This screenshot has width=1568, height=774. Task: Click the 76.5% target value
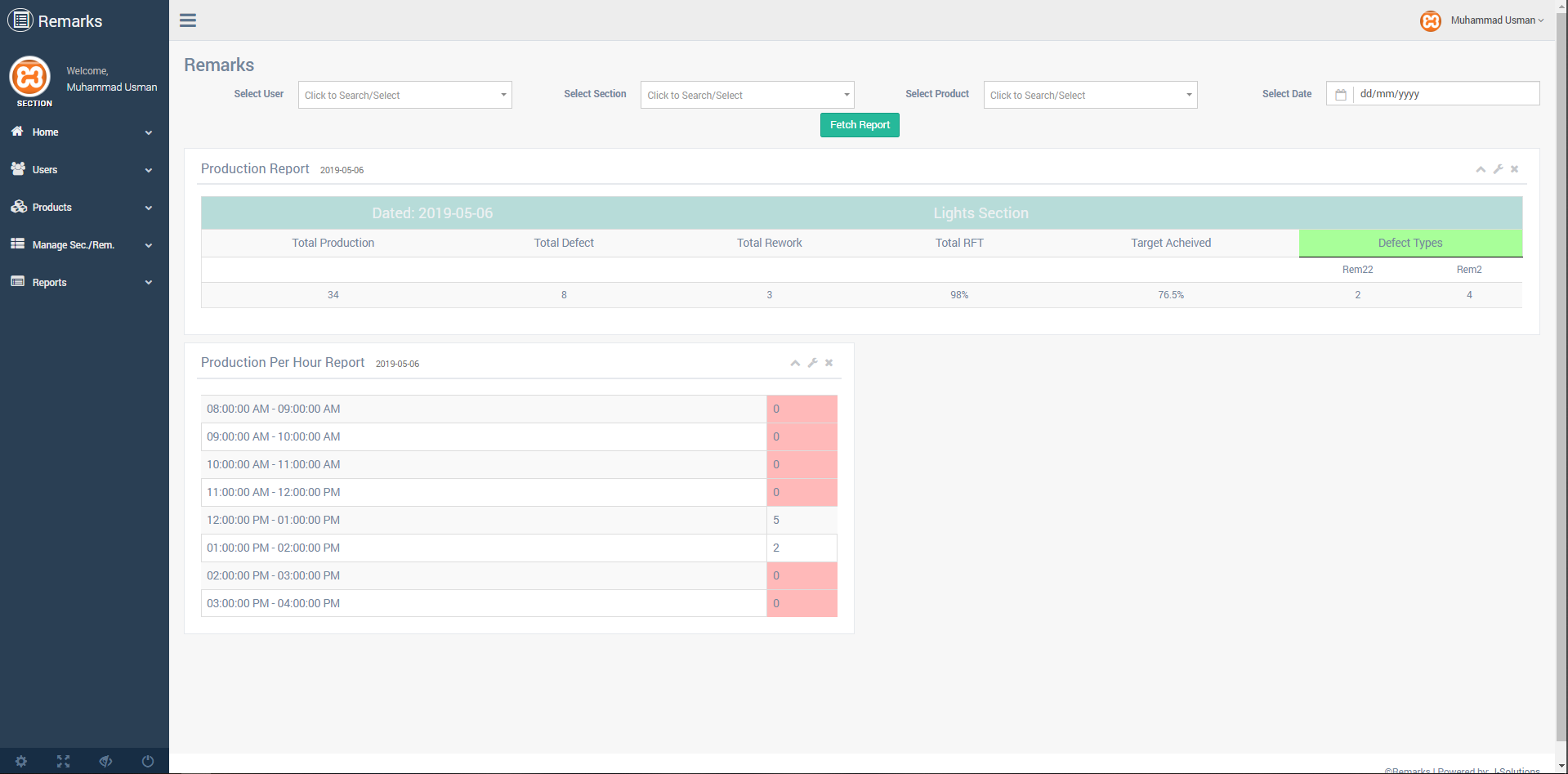tap(1171, 295)
